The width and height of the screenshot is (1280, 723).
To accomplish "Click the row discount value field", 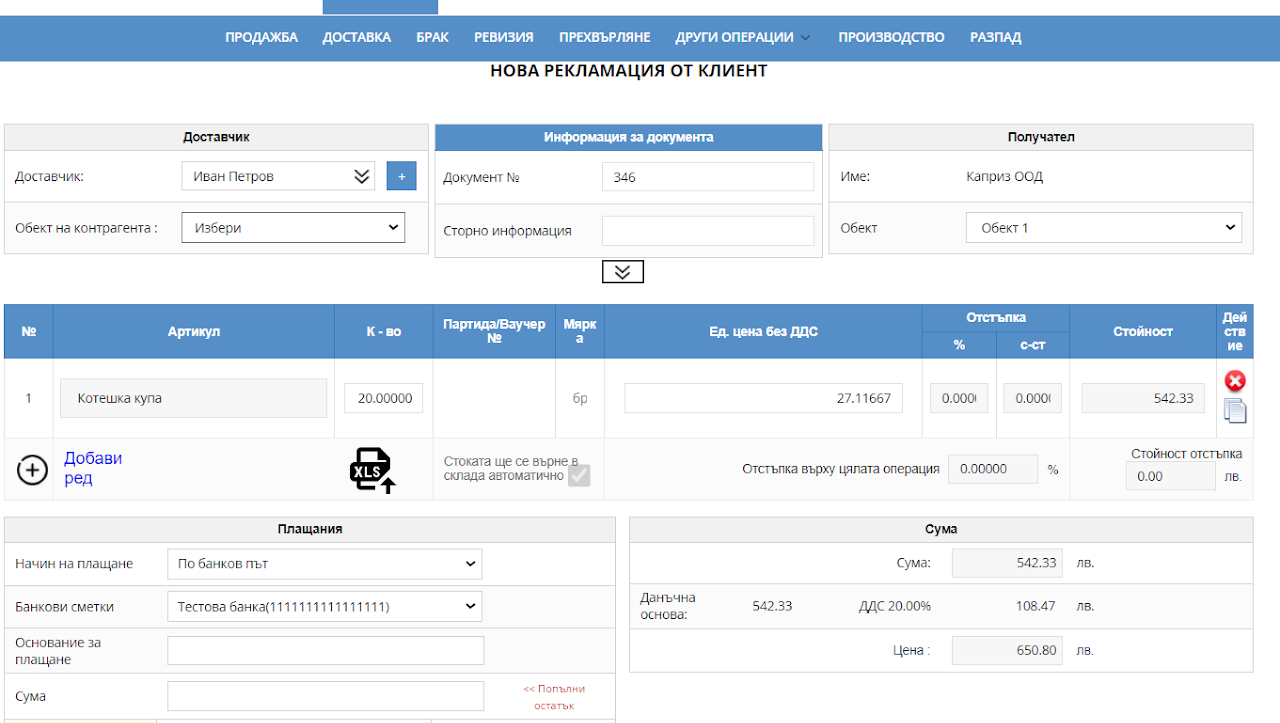I will [1033, 398].
